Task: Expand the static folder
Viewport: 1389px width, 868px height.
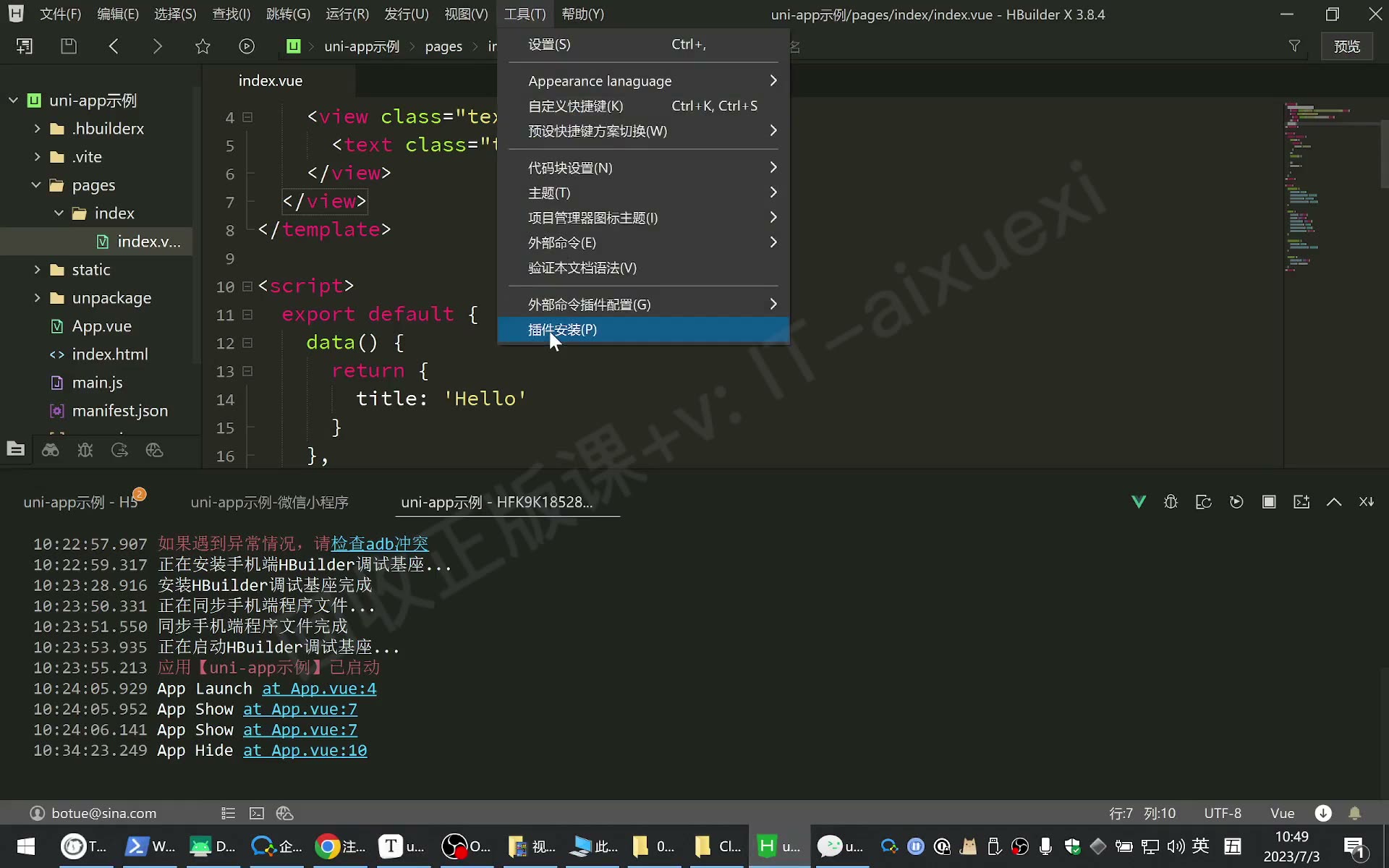Action: [x=37, y=270]
